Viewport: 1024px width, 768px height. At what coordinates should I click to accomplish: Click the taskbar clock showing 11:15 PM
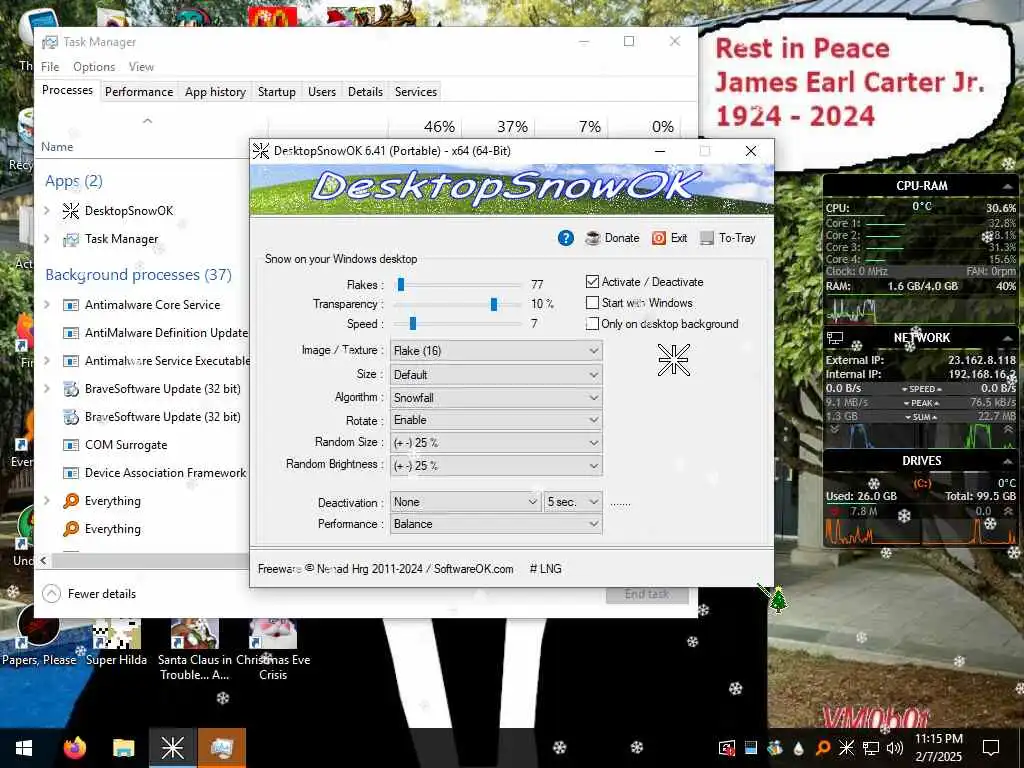pyautogui.click(x=938, y=748)
